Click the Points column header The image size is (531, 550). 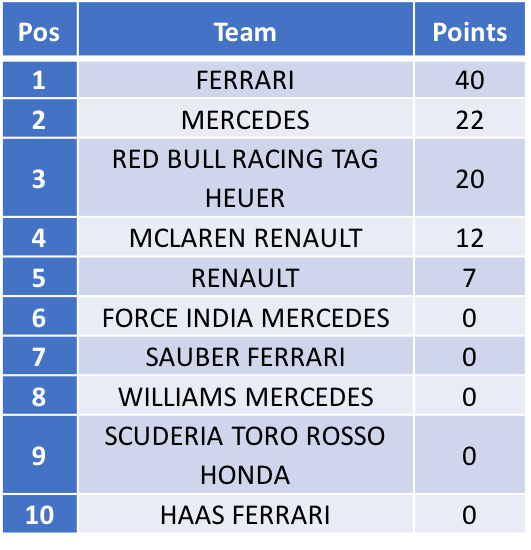click(x=470, y=28)
